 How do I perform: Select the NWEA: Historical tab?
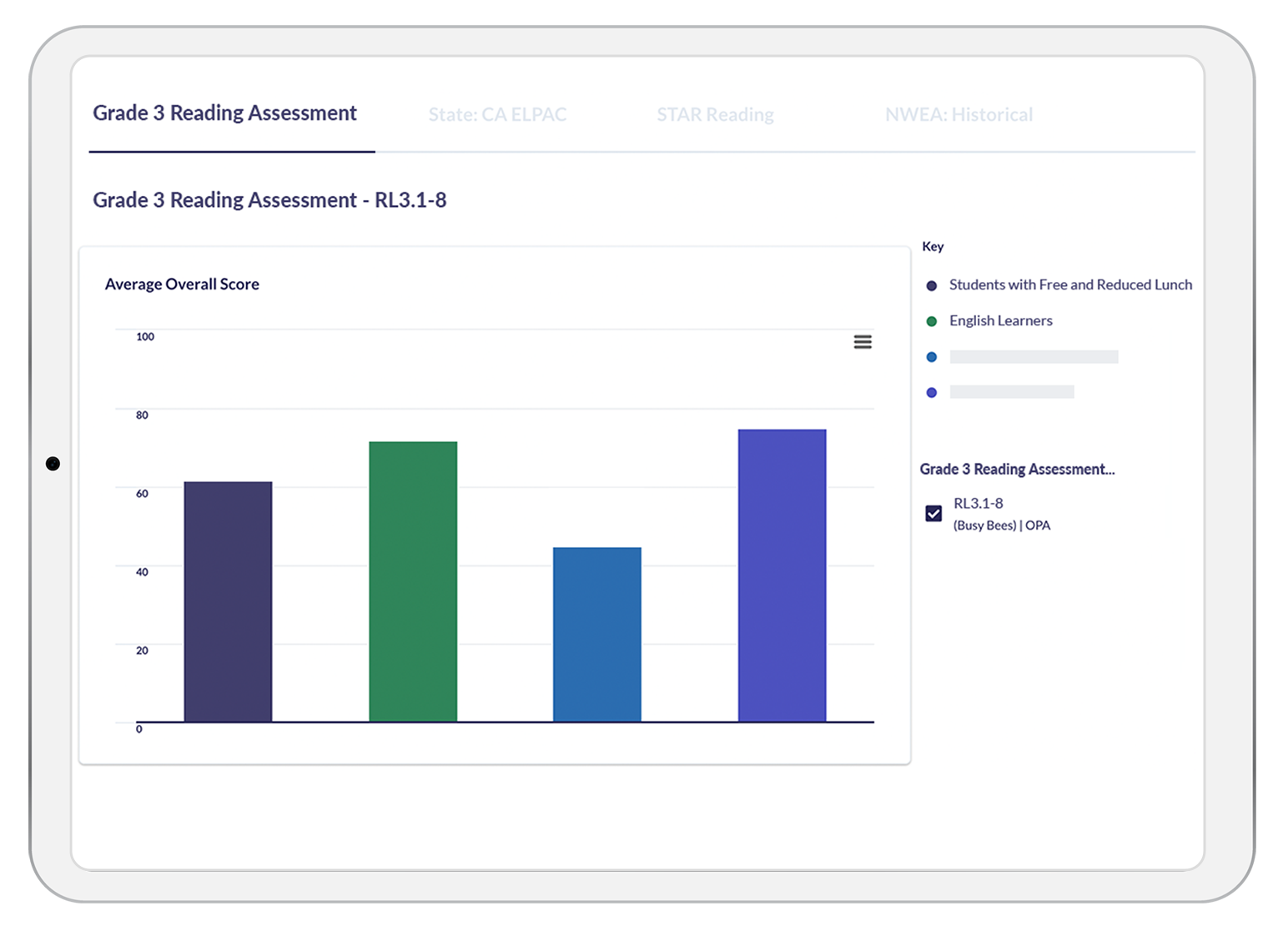pyautogui.click(x=958, y=114)
